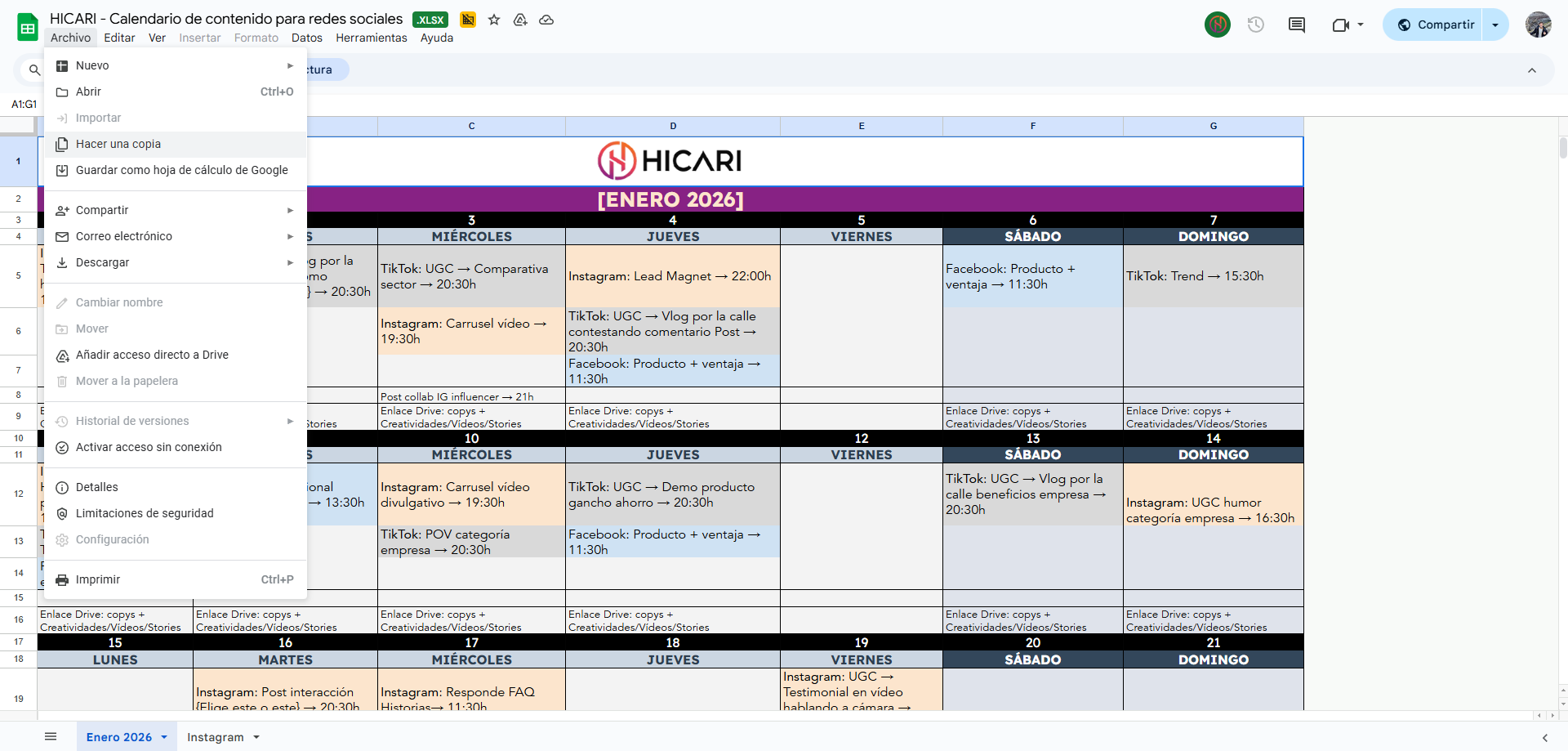Click the green Google Sheets home icon
This screenshot has width=1568, height=751.
[x=27, y=25]
